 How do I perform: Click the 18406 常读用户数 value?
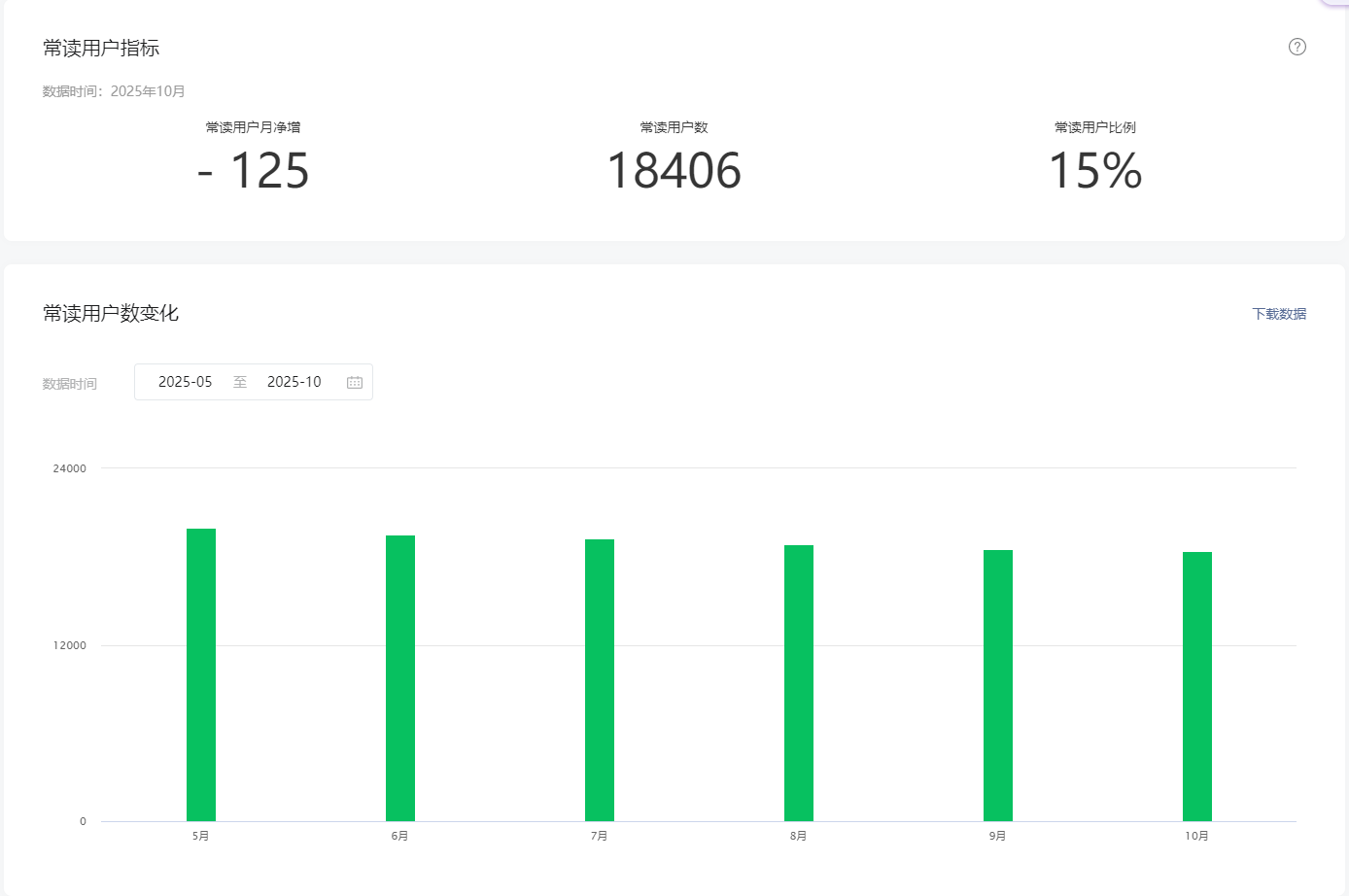click(674, 171)
